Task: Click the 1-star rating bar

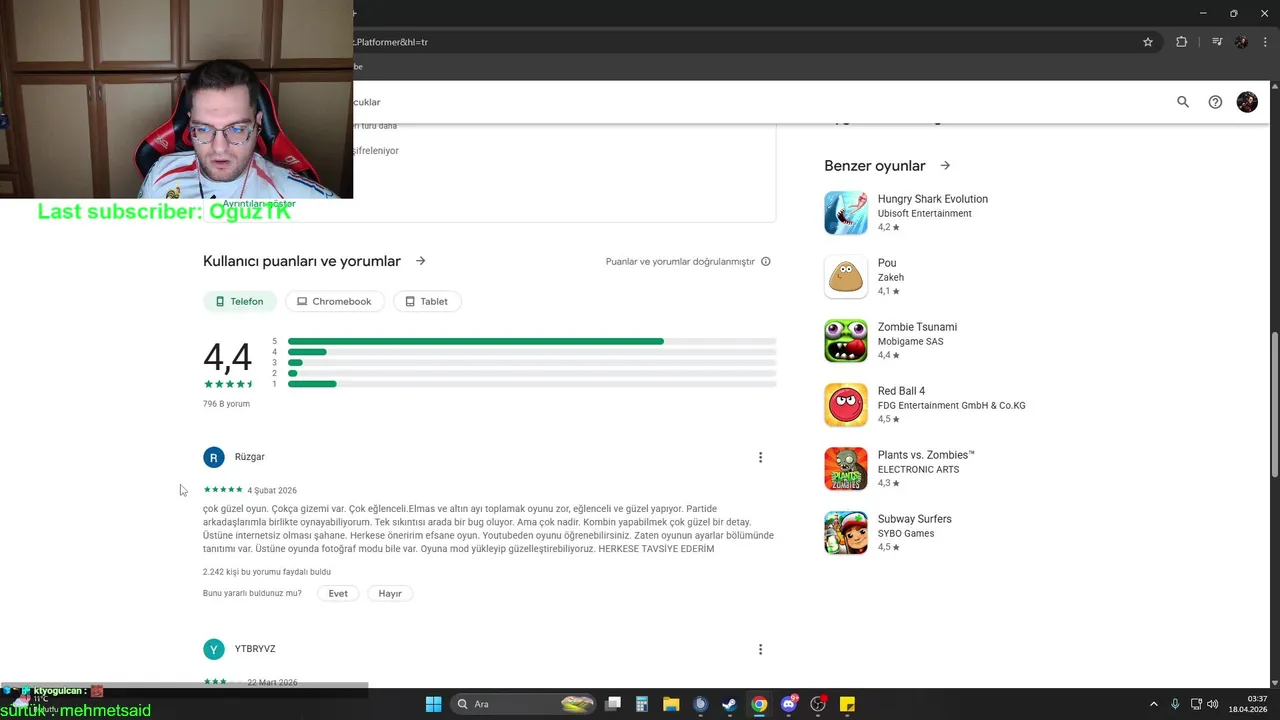Action: tap(532, 384)
